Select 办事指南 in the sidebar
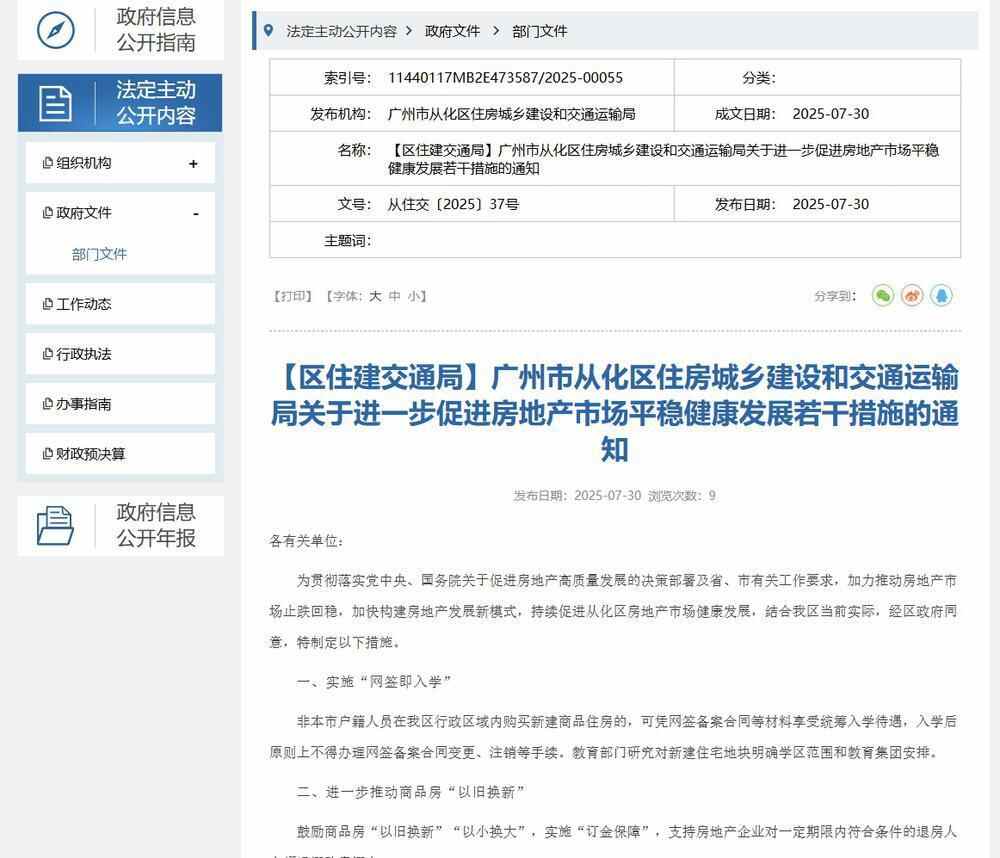This screenshot has width=1000, height=858. (84, 404)
